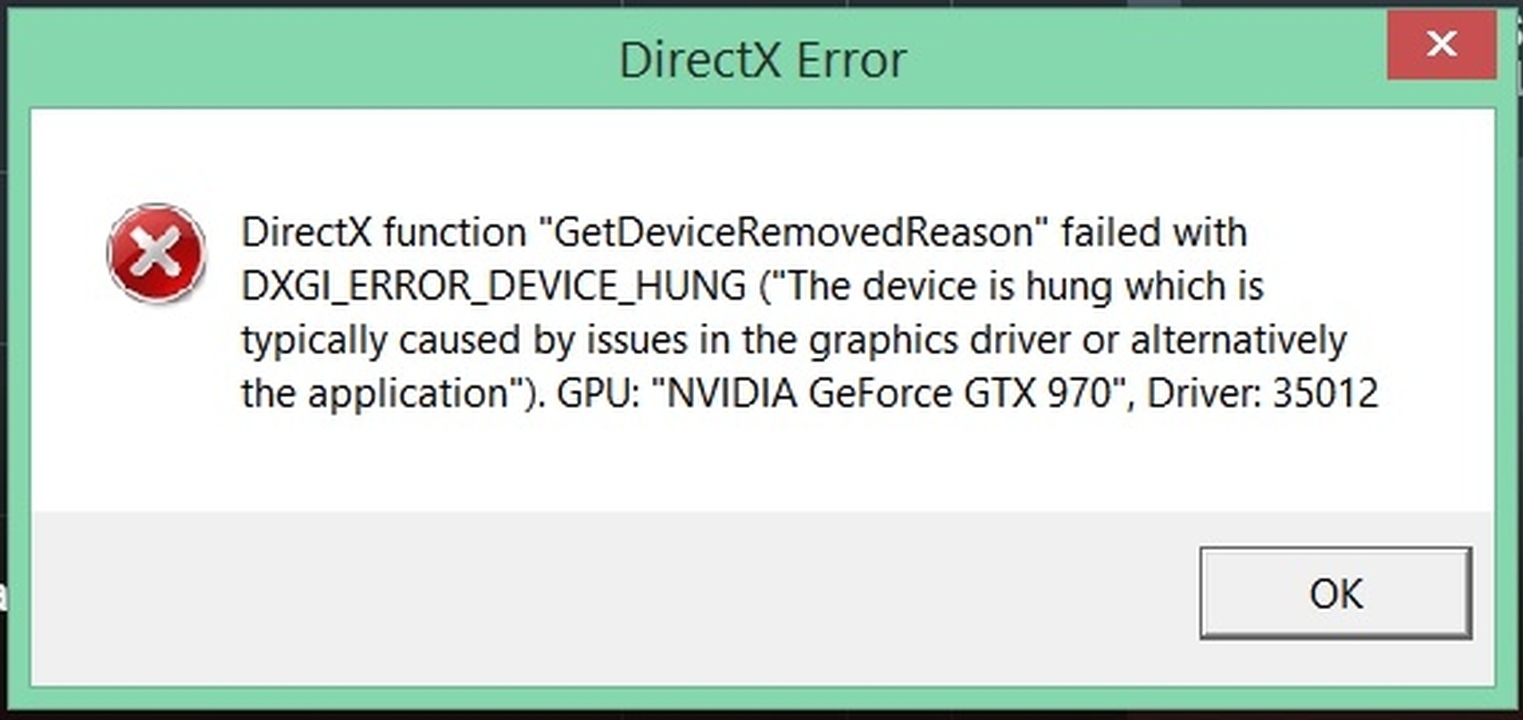Click the empty title bar area left of title
The width and height of the screenshot is (1523, 720).
click(x=300, y=60)
